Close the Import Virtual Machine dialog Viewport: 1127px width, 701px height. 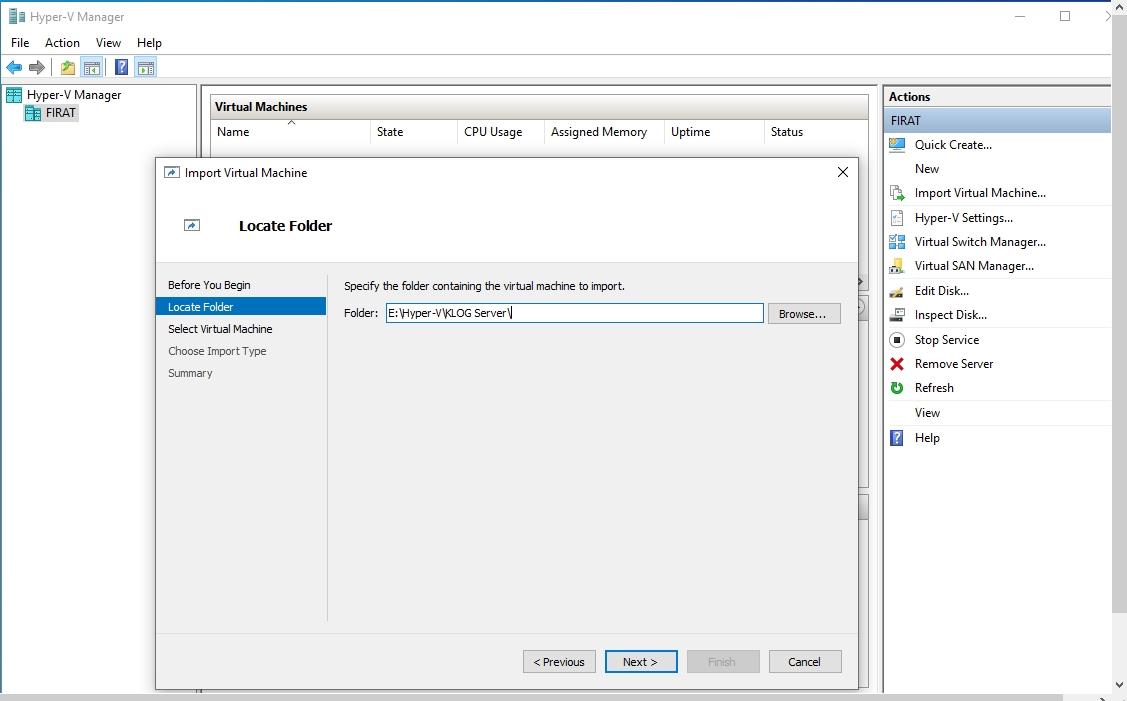click(842, 173)
